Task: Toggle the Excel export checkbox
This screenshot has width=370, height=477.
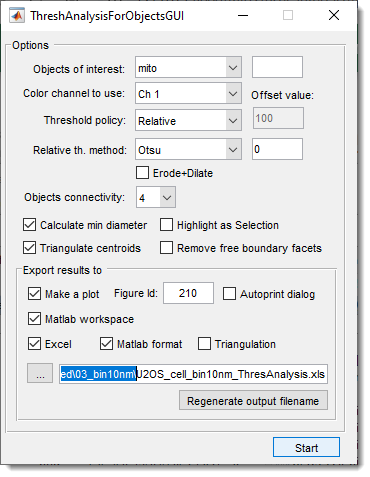Action: coord(34,344)
